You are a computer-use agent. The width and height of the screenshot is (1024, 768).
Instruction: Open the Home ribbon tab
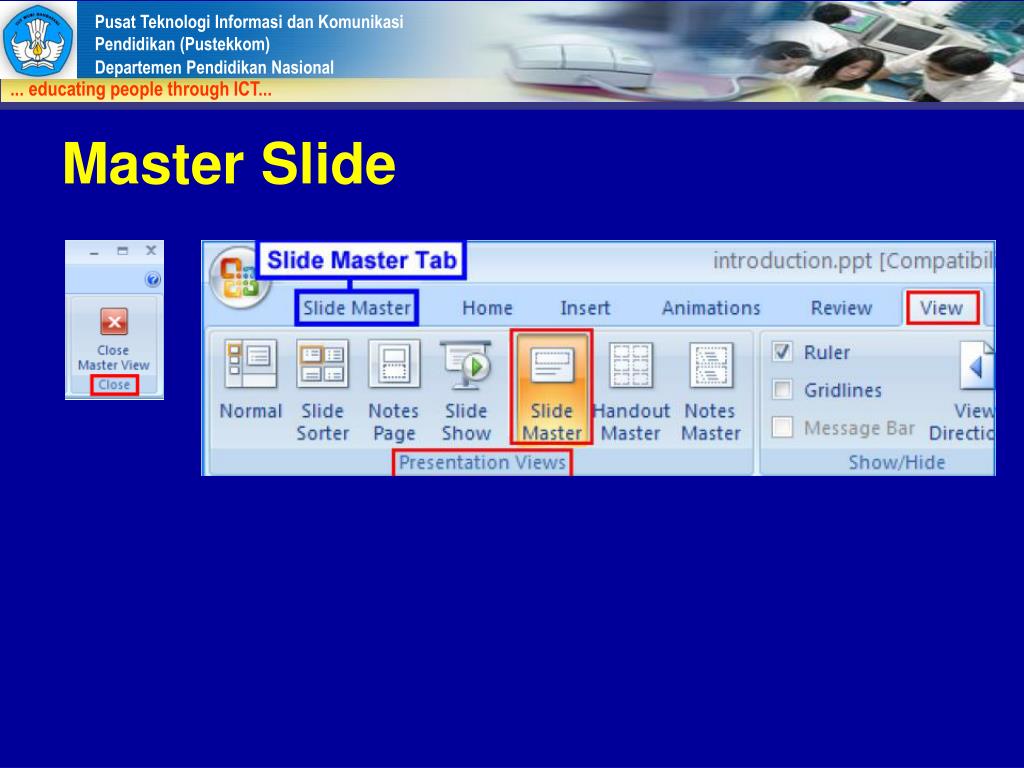click(487, 308)
